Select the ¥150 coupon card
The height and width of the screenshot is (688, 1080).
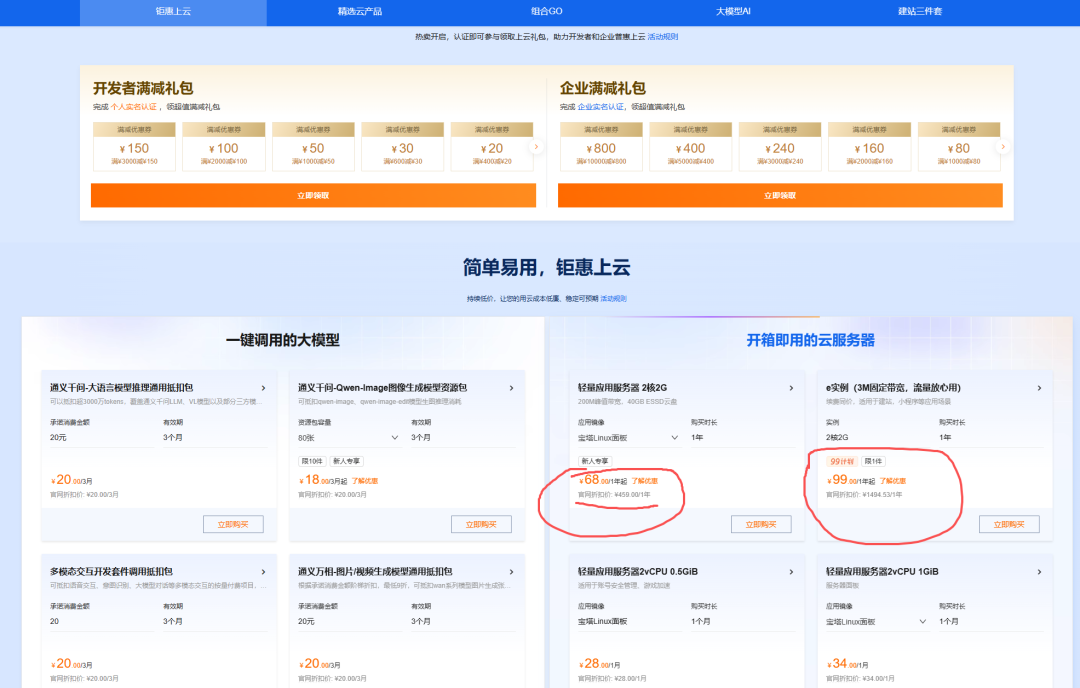[133, 146]
